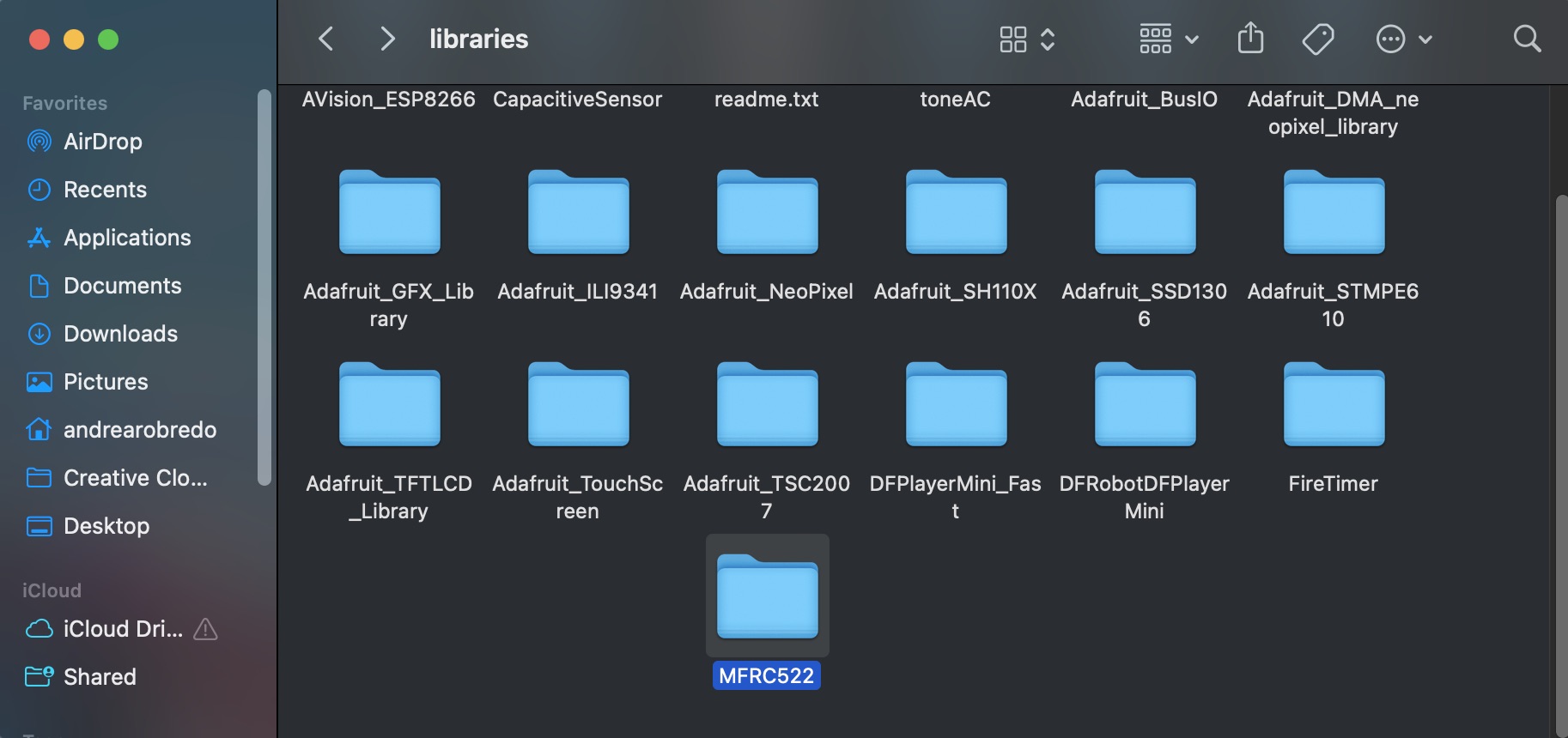Click the iCloud sidebar section header
This screenshot has width=1568, height=738.
point(52,590)
